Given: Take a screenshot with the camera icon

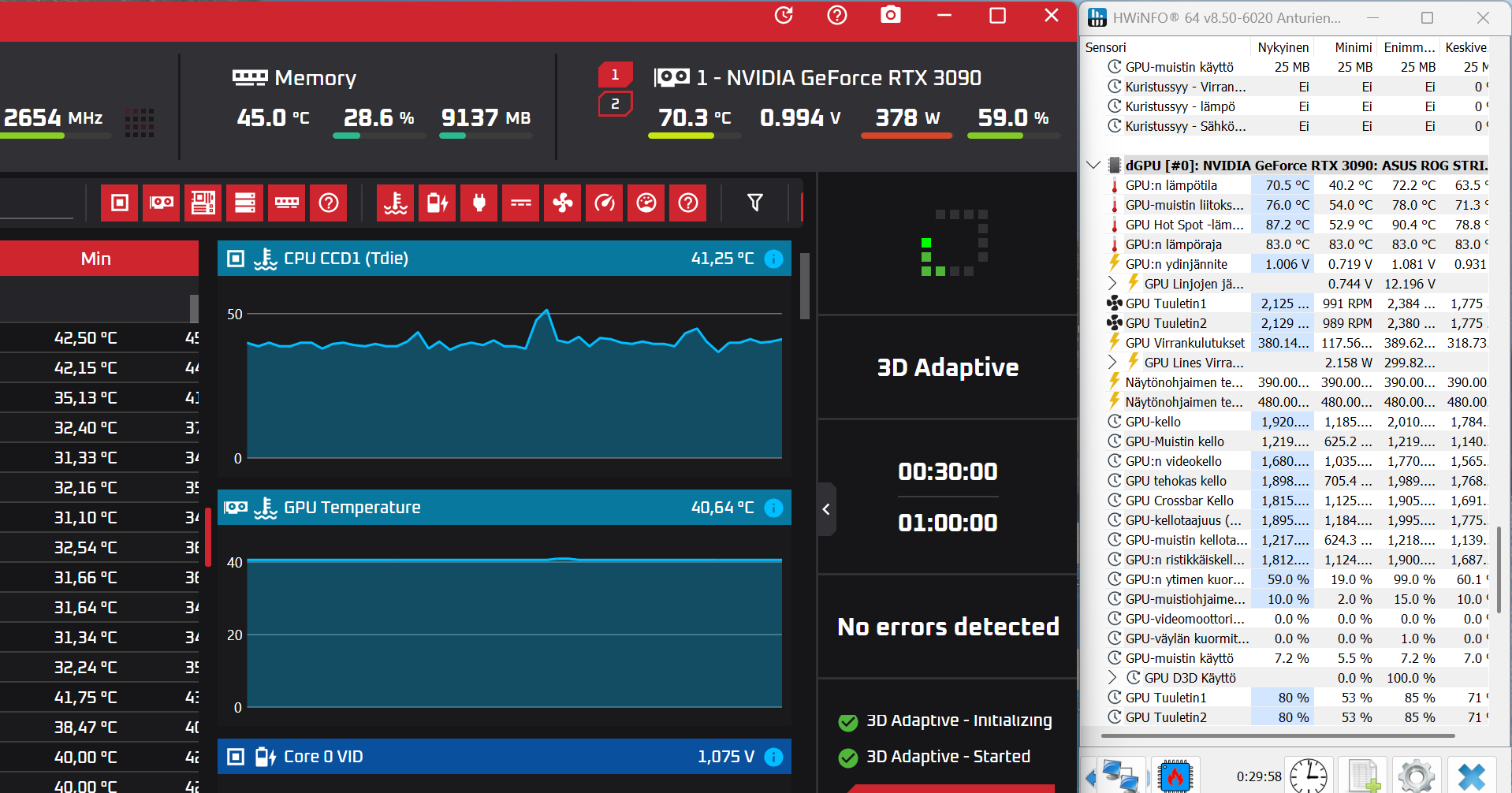Looking at the screenshot, I should pos(891,15).
